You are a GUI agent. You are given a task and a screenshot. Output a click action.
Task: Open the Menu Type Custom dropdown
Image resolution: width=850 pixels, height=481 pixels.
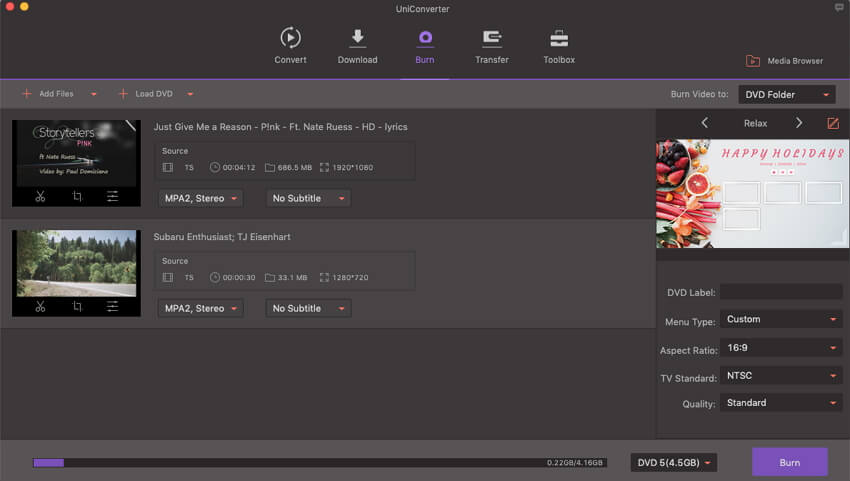(x=780, y=320)
